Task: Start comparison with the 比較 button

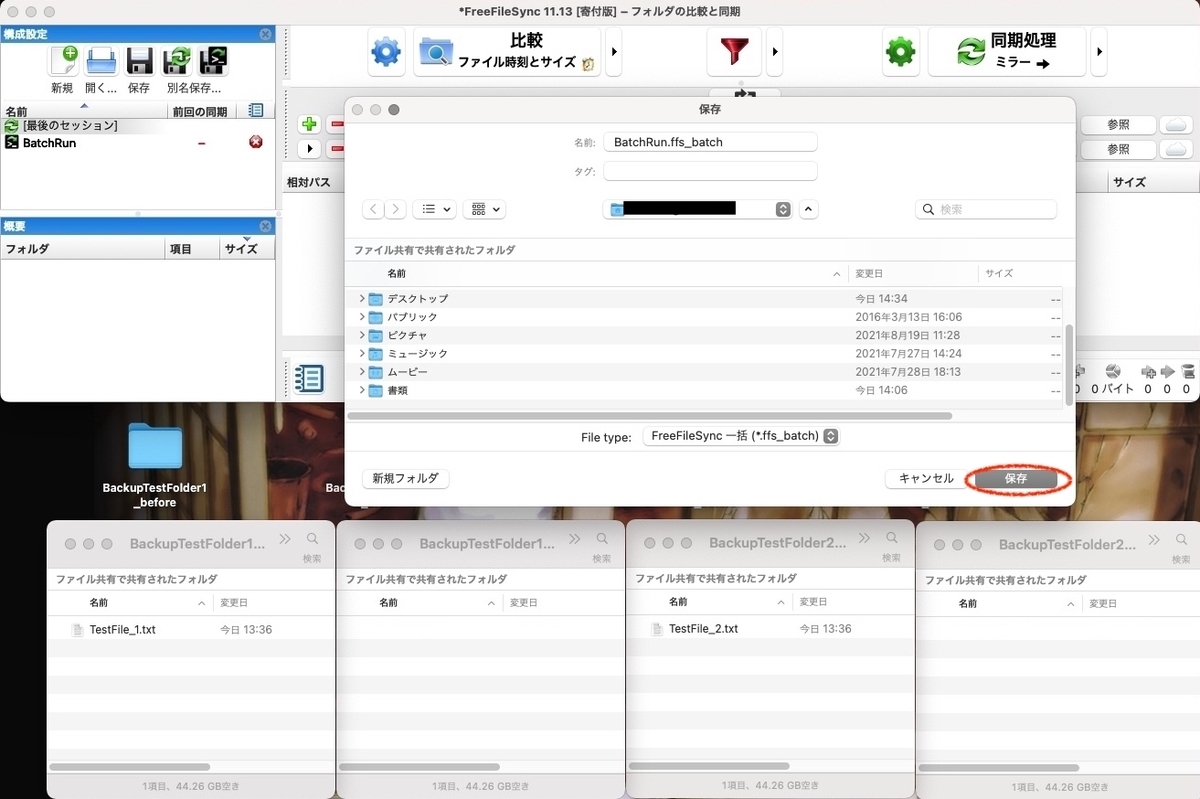Action: point(507,52)
